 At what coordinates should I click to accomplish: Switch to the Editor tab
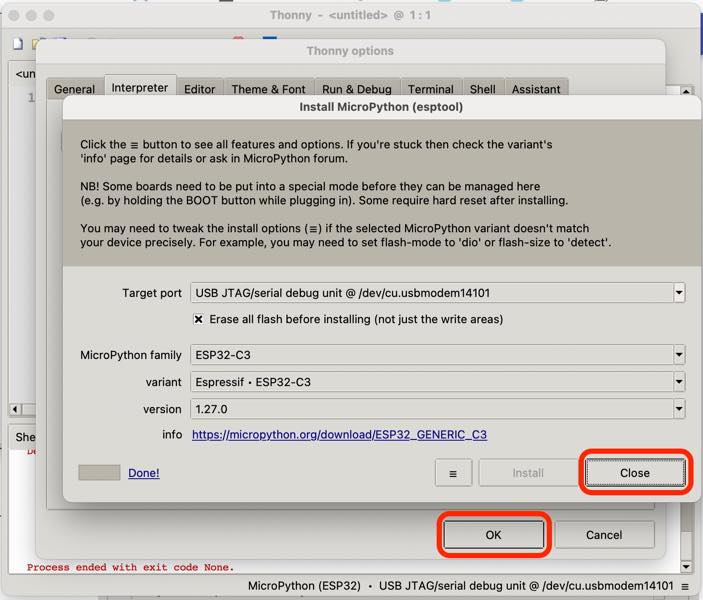[200, 89]
